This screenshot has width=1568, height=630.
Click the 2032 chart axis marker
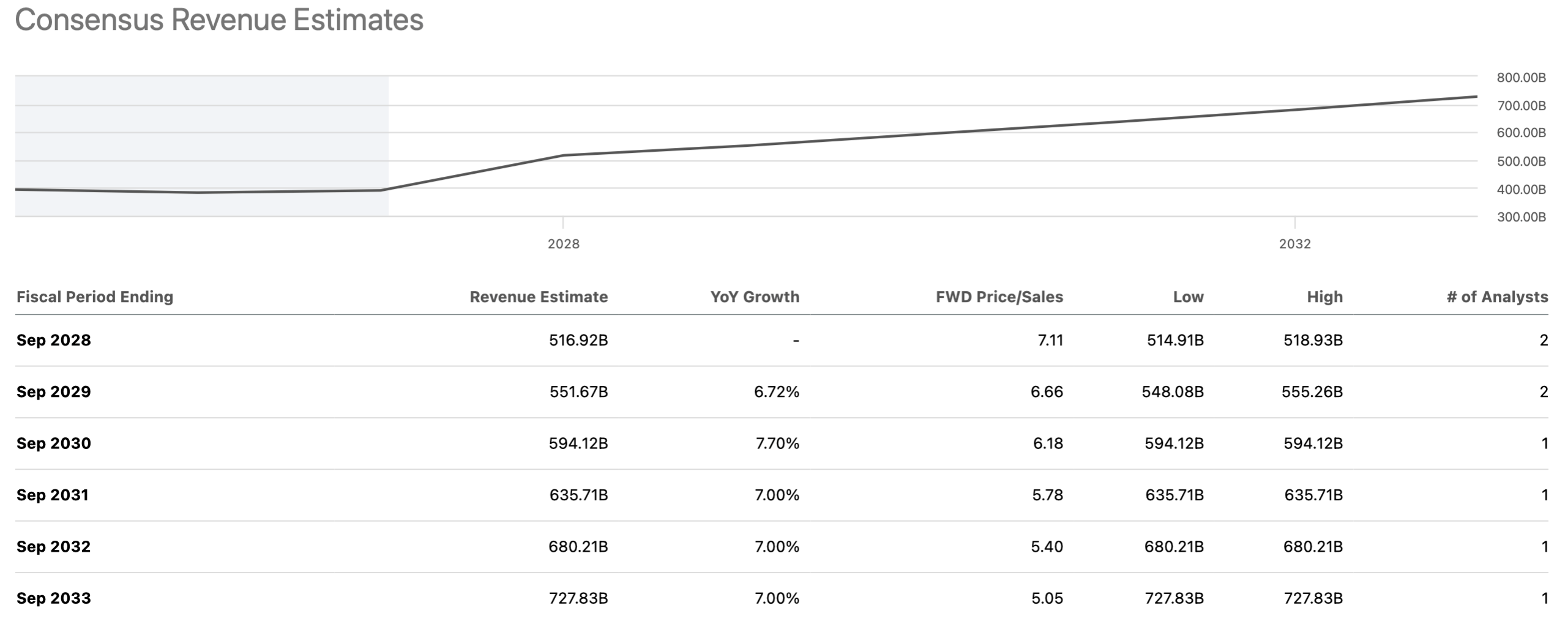tap(1294, 244)
